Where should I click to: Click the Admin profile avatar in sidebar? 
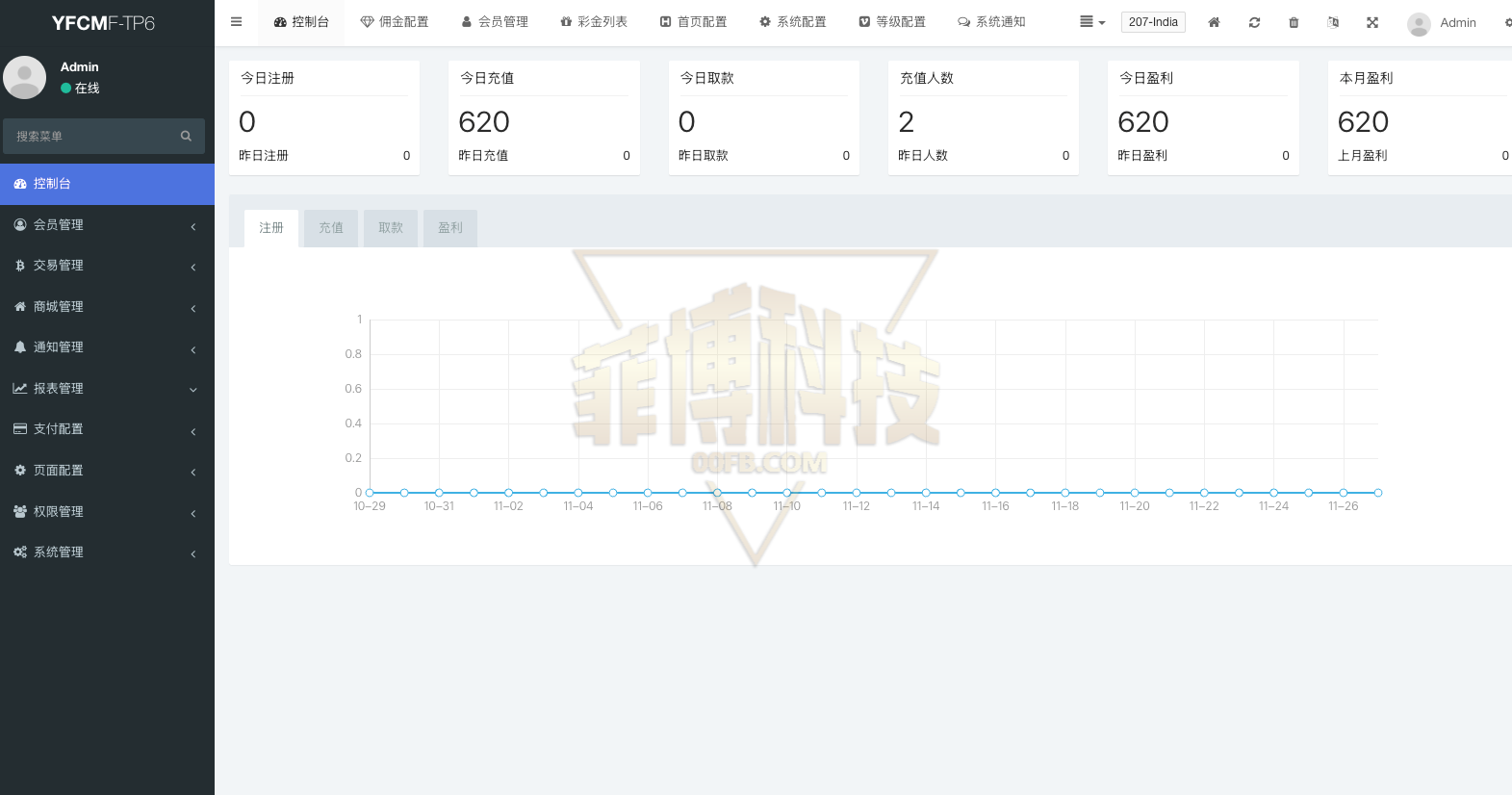point(25,77)
